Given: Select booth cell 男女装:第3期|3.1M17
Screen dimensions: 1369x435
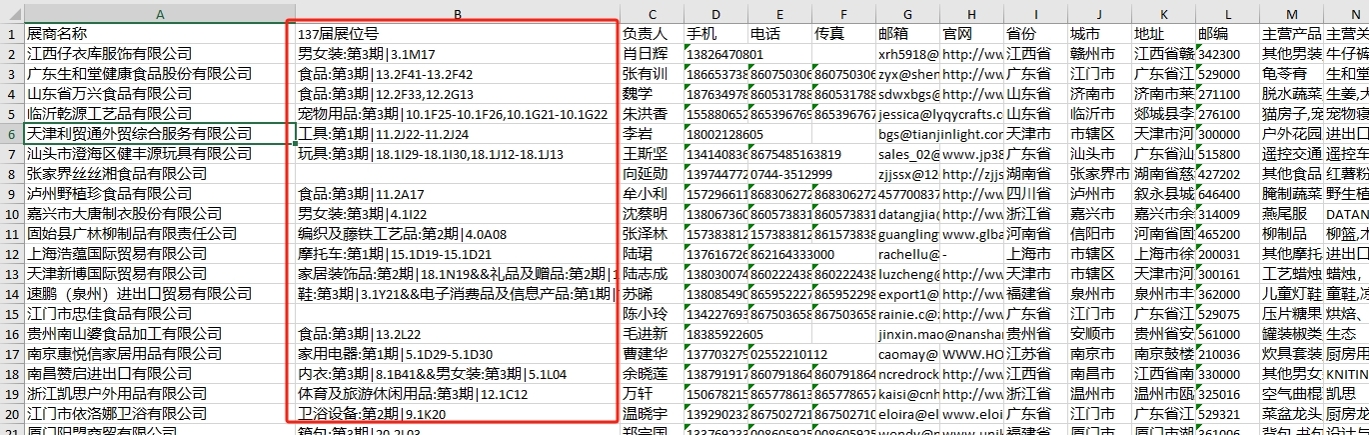Looking at the screenshot, I should point(457,53).
